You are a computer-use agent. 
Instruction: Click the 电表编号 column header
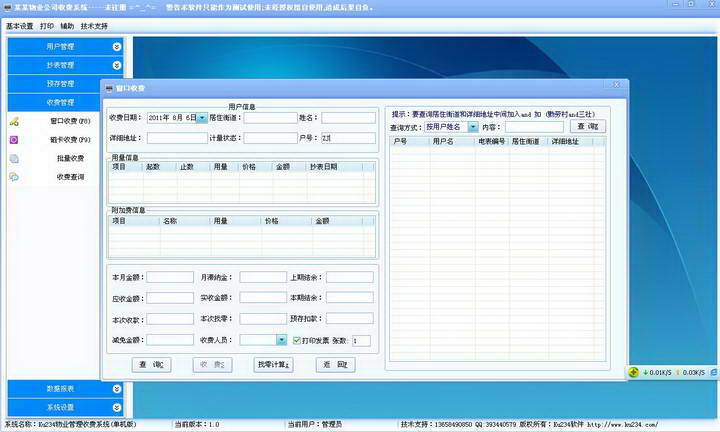click(492, 141)
